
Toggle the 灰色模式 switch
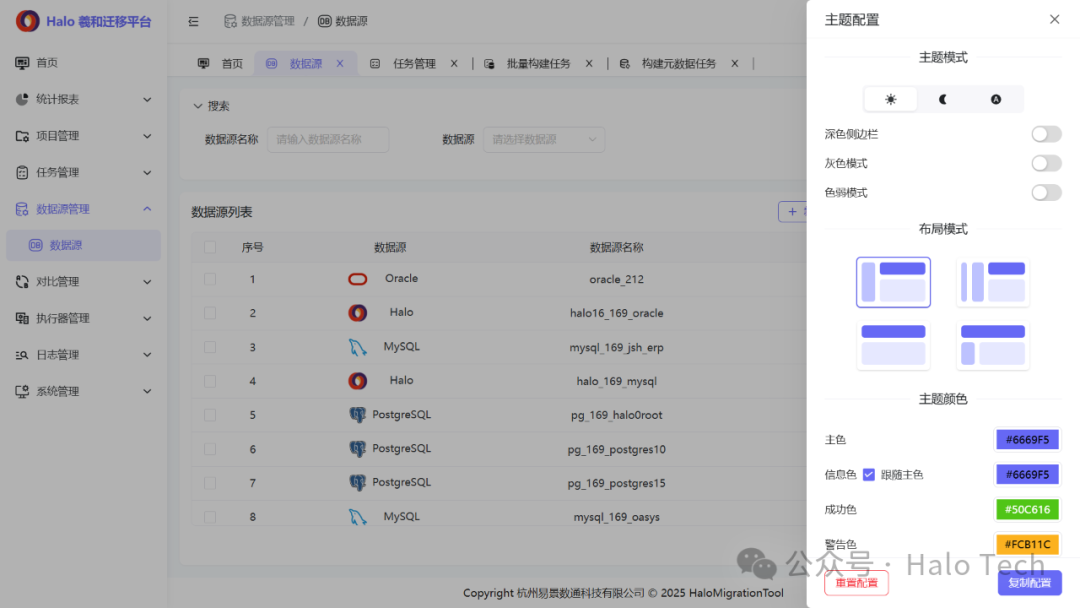[x=1046, y=163]
